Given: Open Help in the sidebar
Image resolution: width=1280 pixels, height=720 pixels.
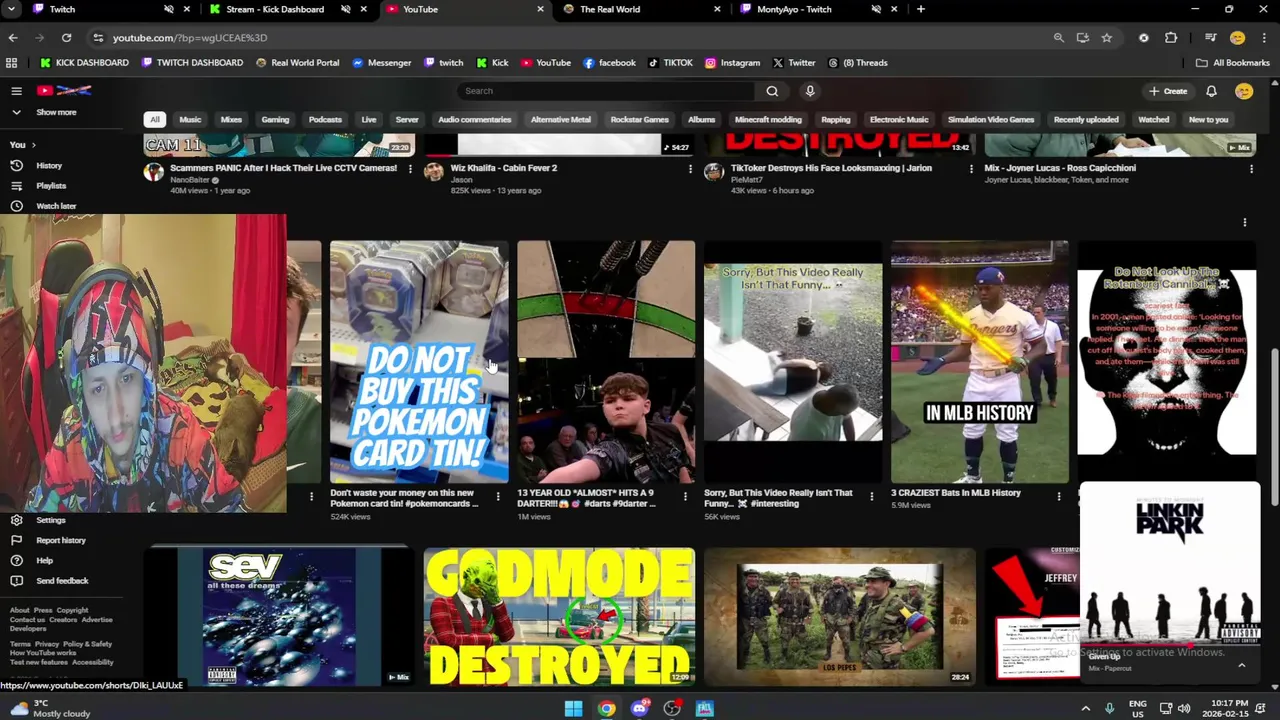Looking at the screenshot, I should [x=44, y=560].
